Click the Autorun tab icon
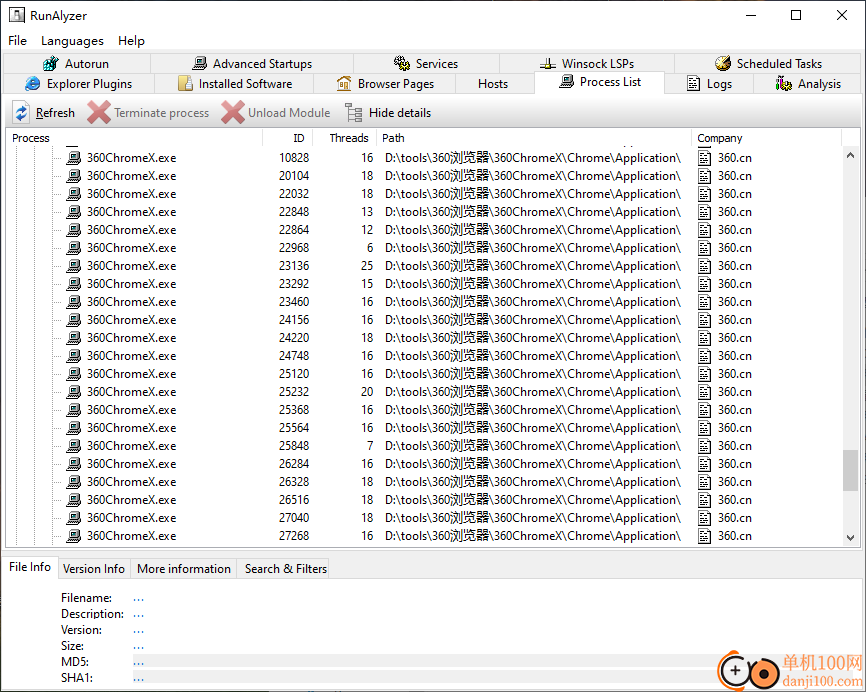 tap(51, 64)
